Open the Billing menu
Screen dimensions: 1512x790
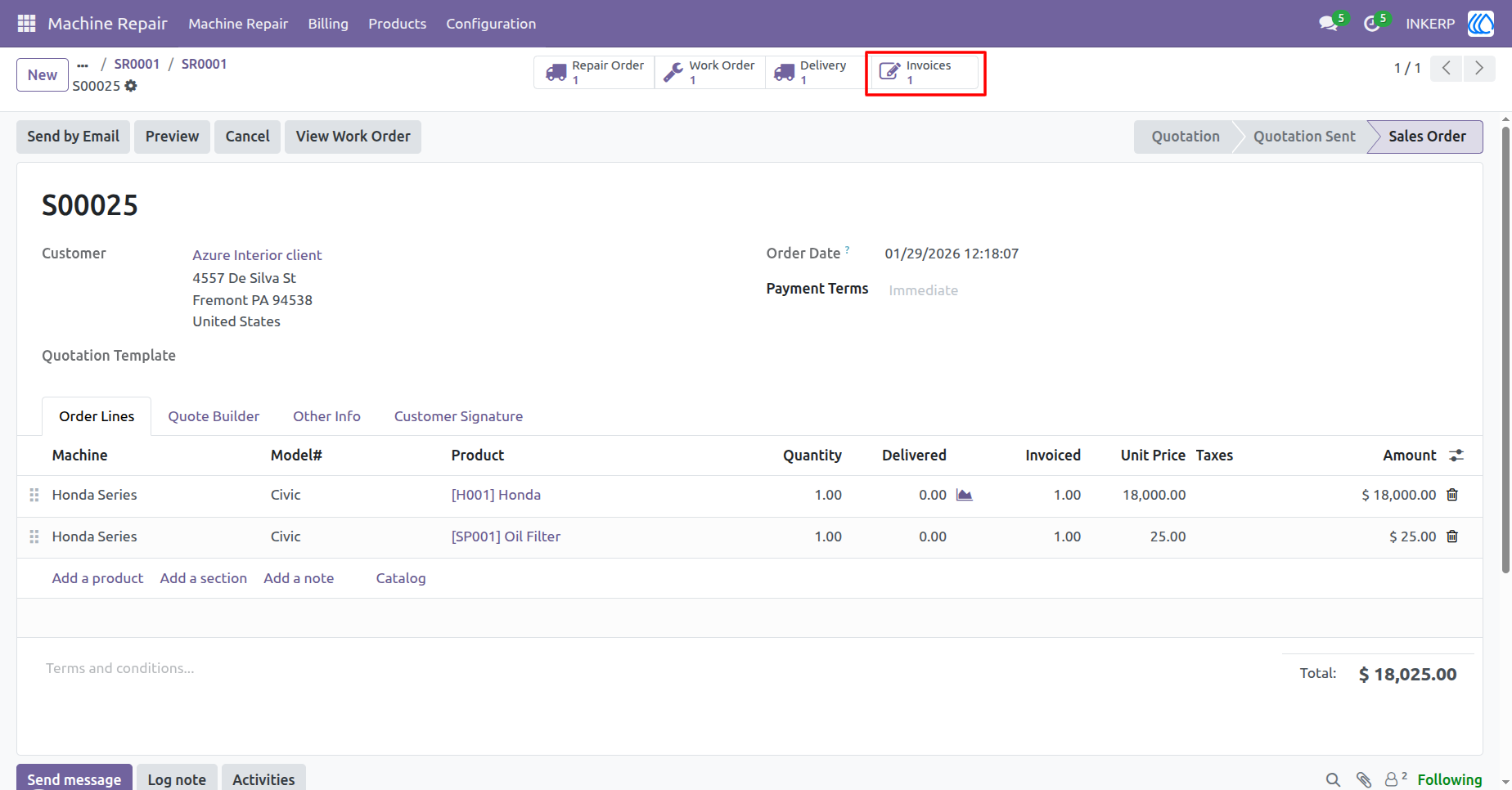point(328,24)
